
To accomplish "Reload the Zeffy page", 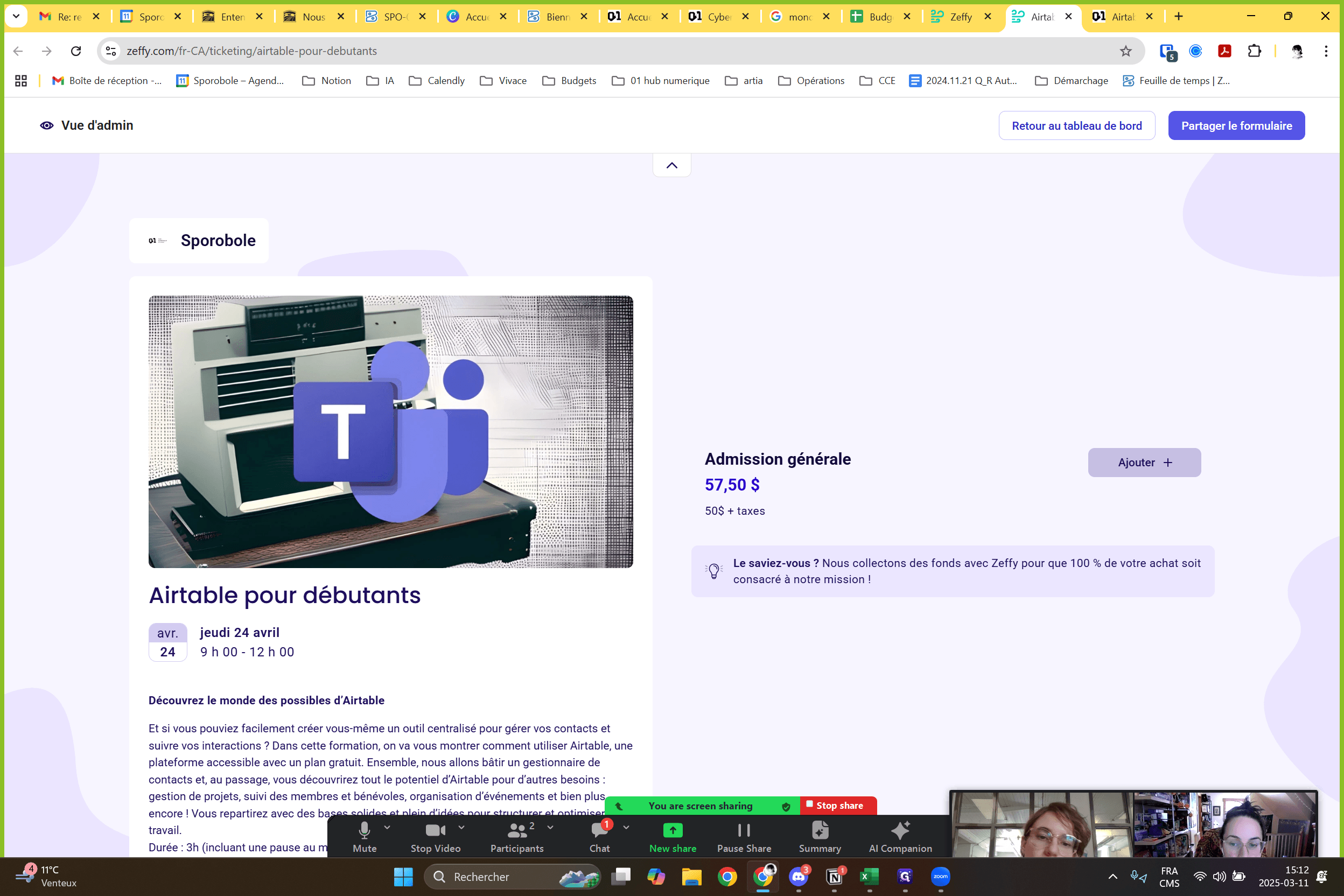I will [76, 51].
